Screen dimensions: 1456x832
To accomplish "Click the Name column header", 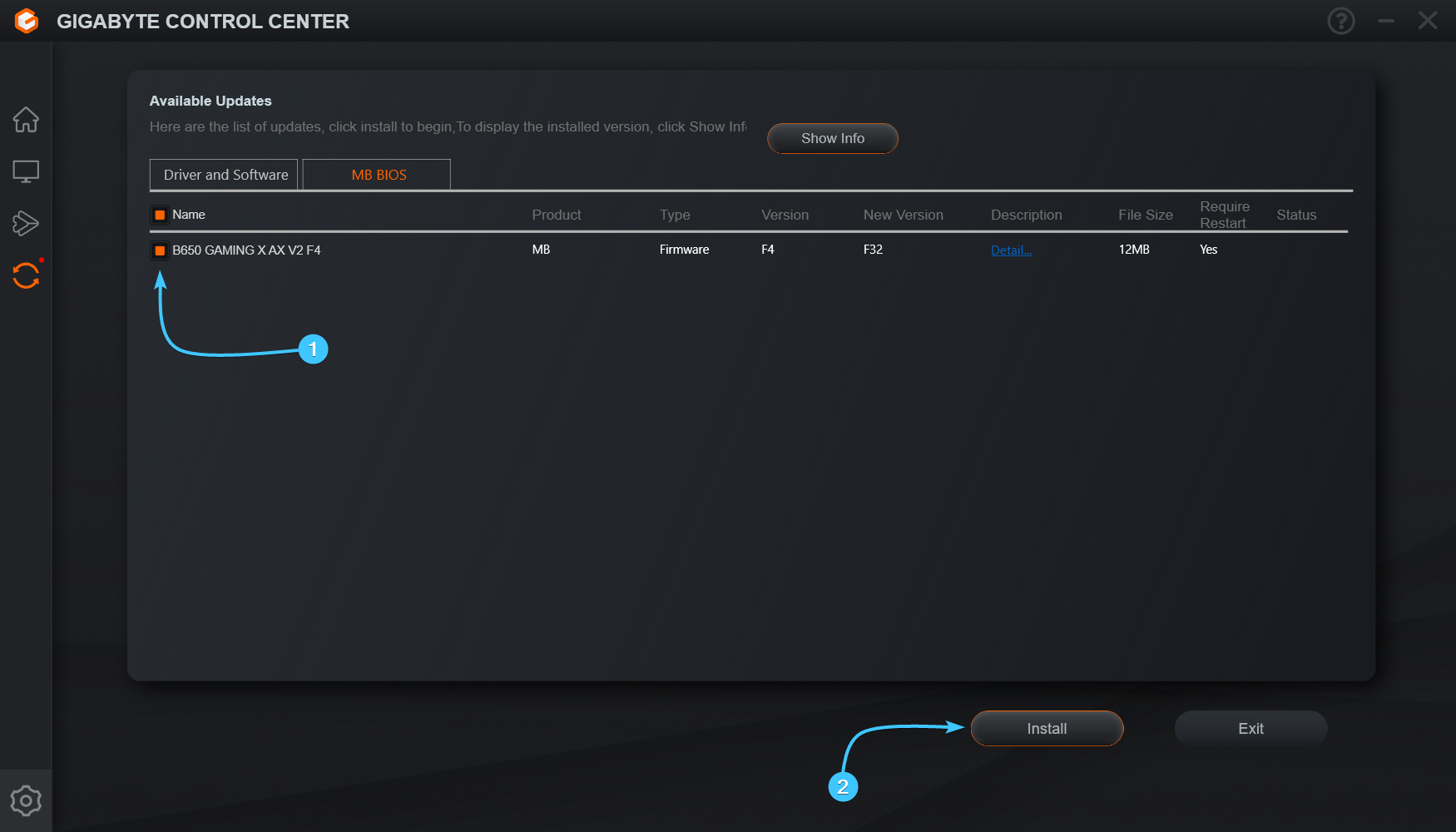I will [x=189, y=215].
